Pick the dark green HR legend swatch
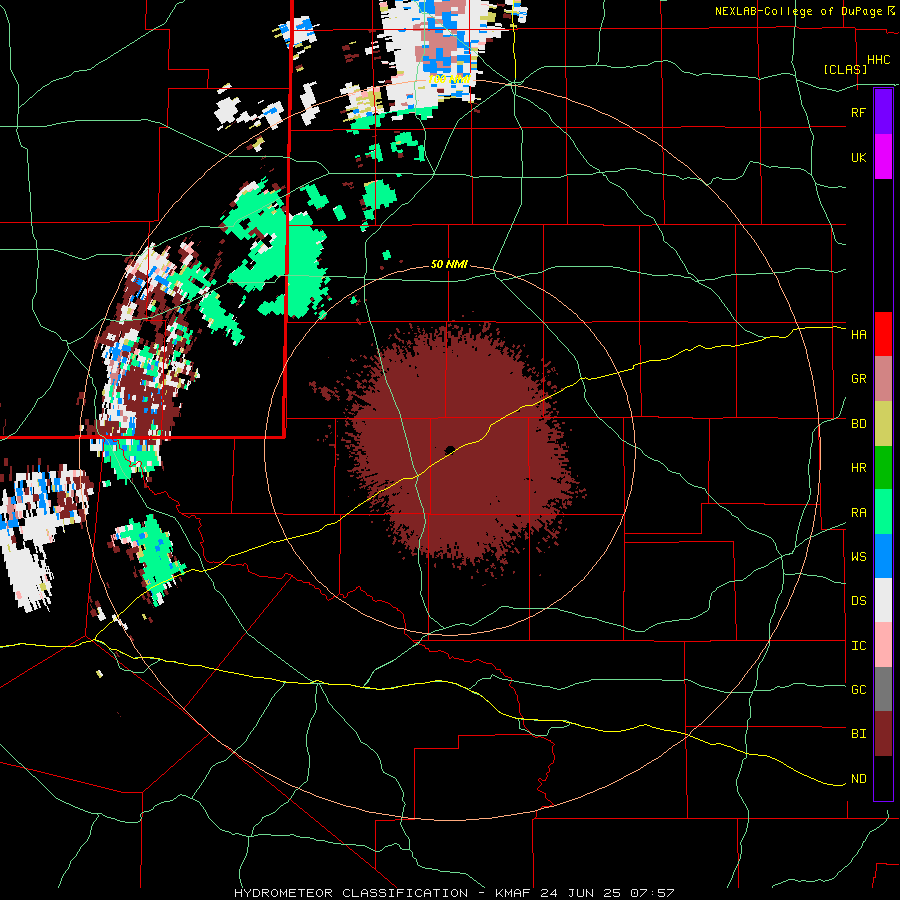 pyautogui.click(x=883, y=468)
